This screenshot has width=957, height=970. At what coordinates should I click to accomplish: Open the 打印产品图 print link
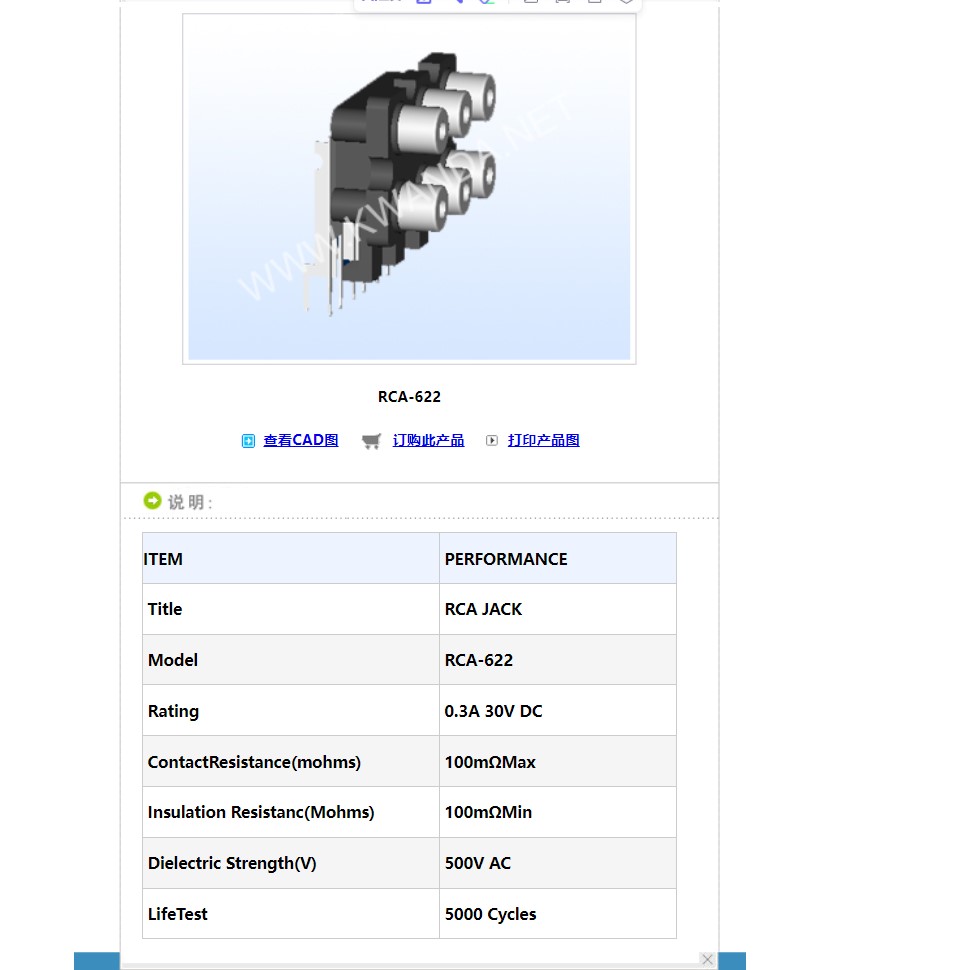point(543,440)
